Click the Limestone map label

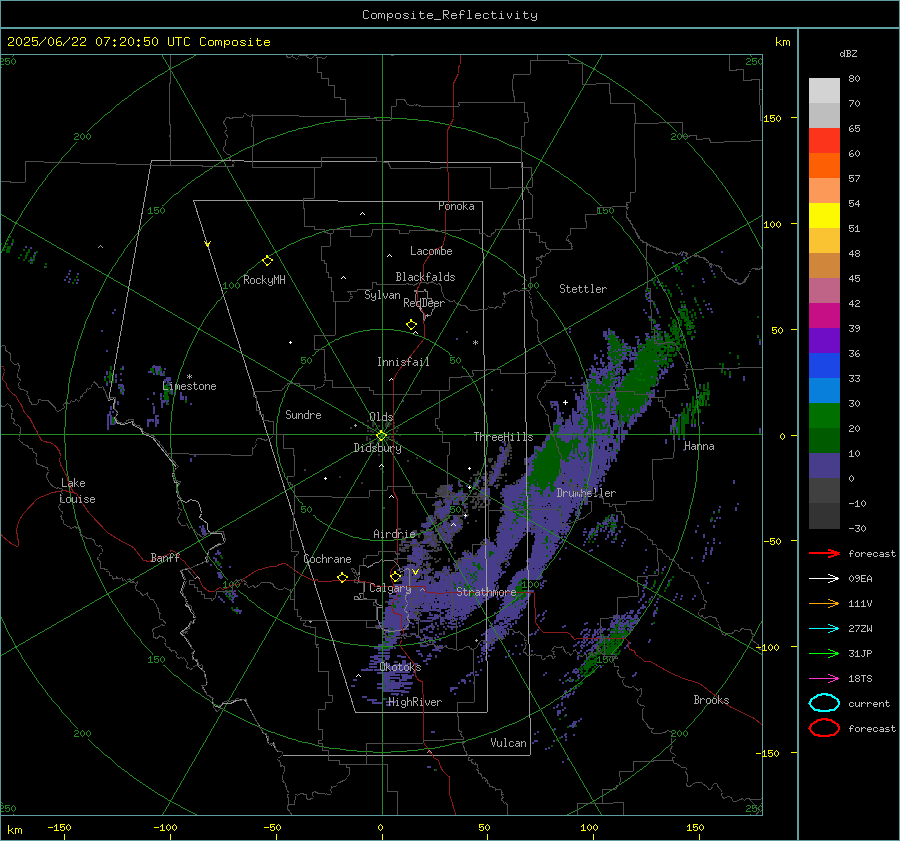pyautogui.click(x=189, y=386)
